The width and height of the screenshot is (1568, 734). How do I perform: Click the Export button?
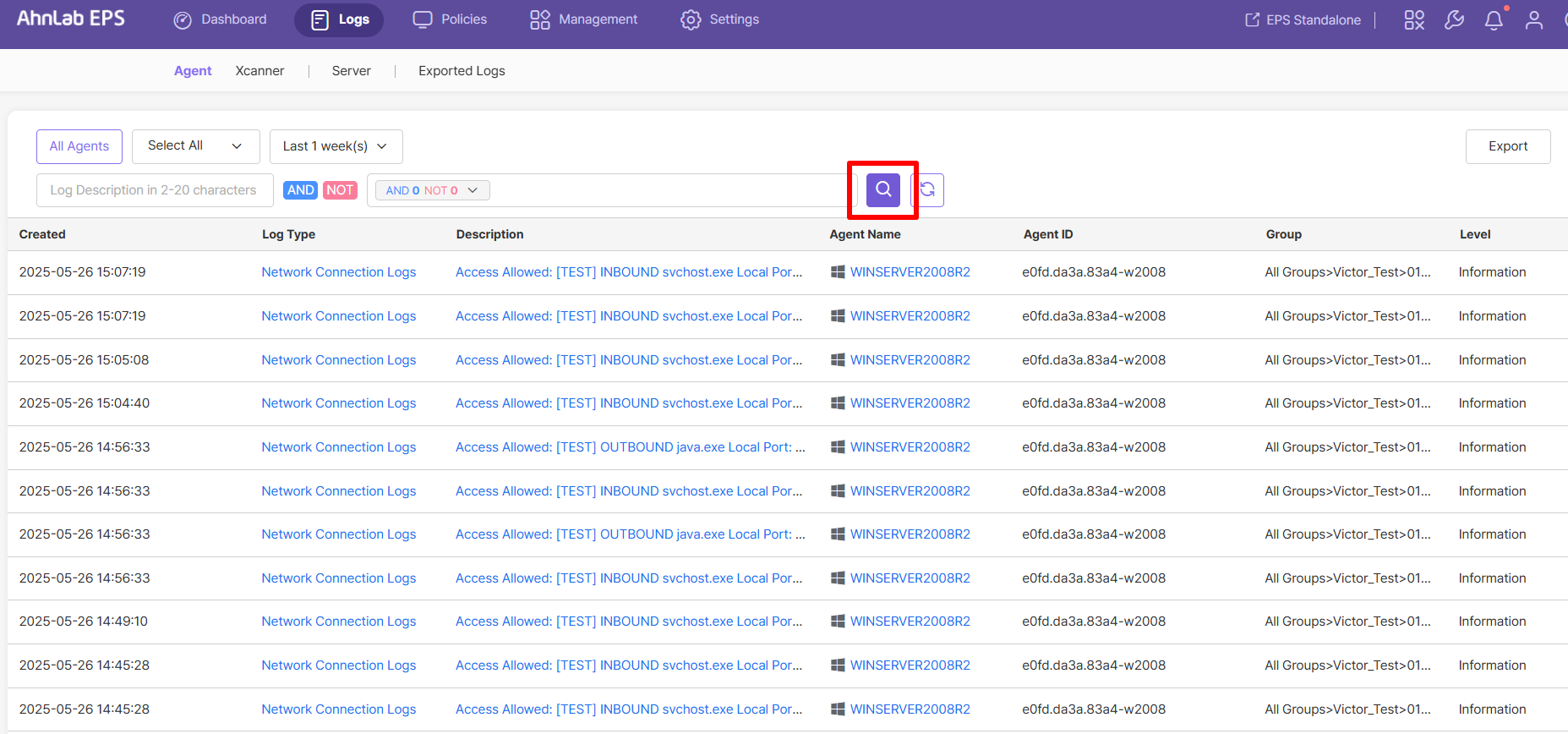[1508, 146]
